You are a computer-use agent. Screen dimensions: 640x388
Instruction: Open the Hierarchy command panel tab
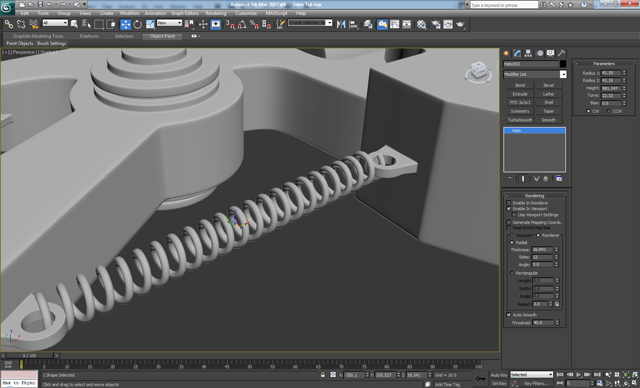pos(528,53)
